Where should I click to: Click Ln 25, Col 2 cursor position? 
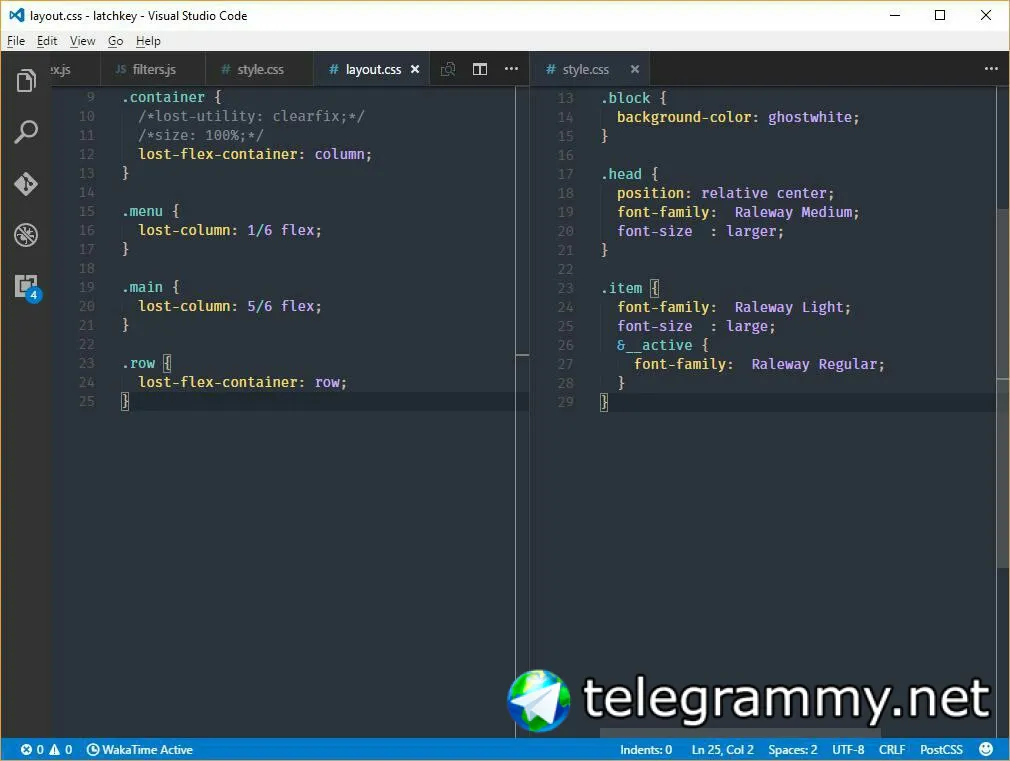(722, 749)
